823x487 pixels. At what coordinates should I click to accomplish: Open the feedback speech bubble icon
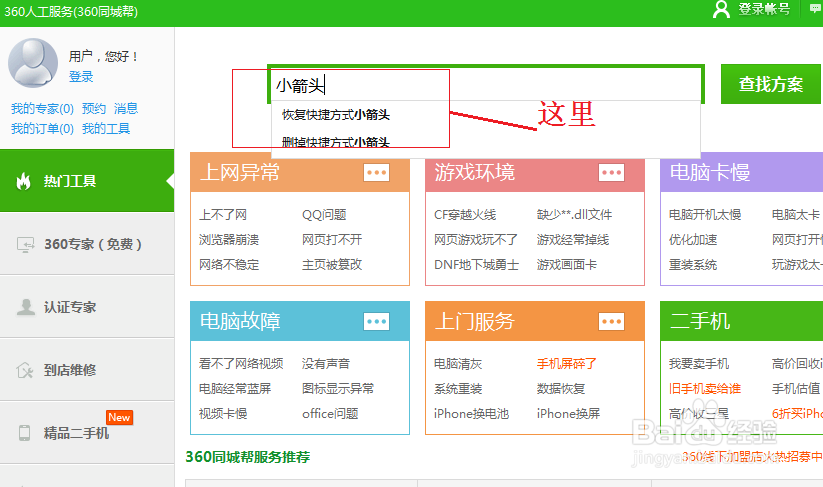pos(816,8)
